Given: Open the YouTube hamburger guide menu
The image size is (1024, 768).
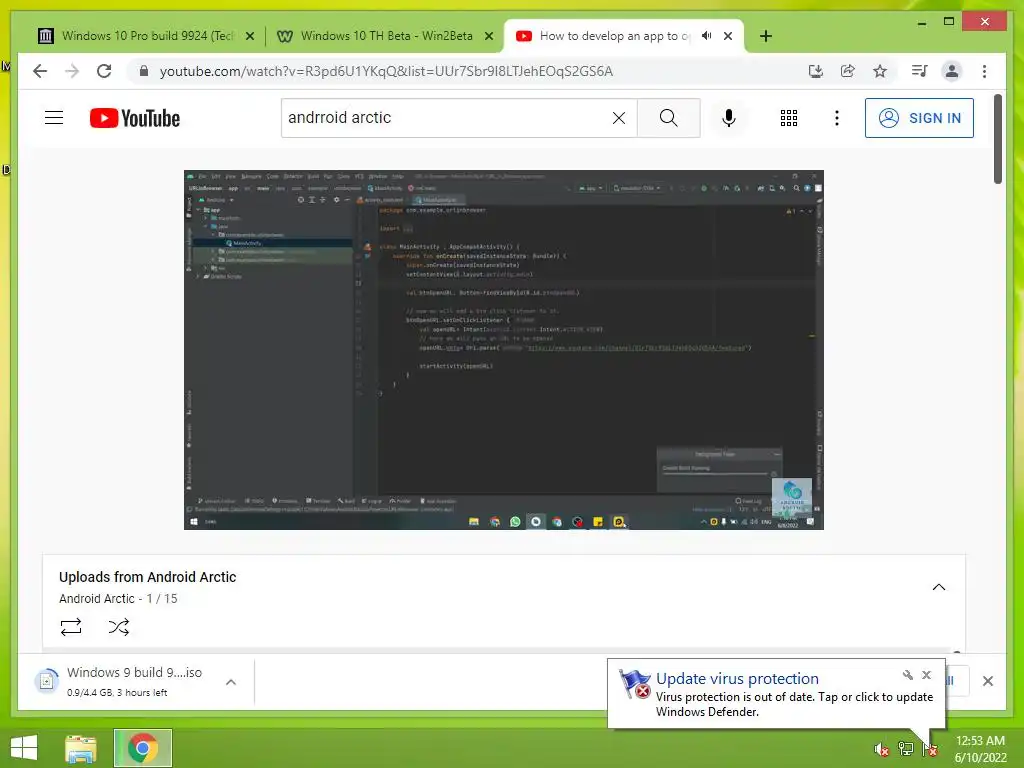Looking at the screenshot, I should [x=54, y=118].
